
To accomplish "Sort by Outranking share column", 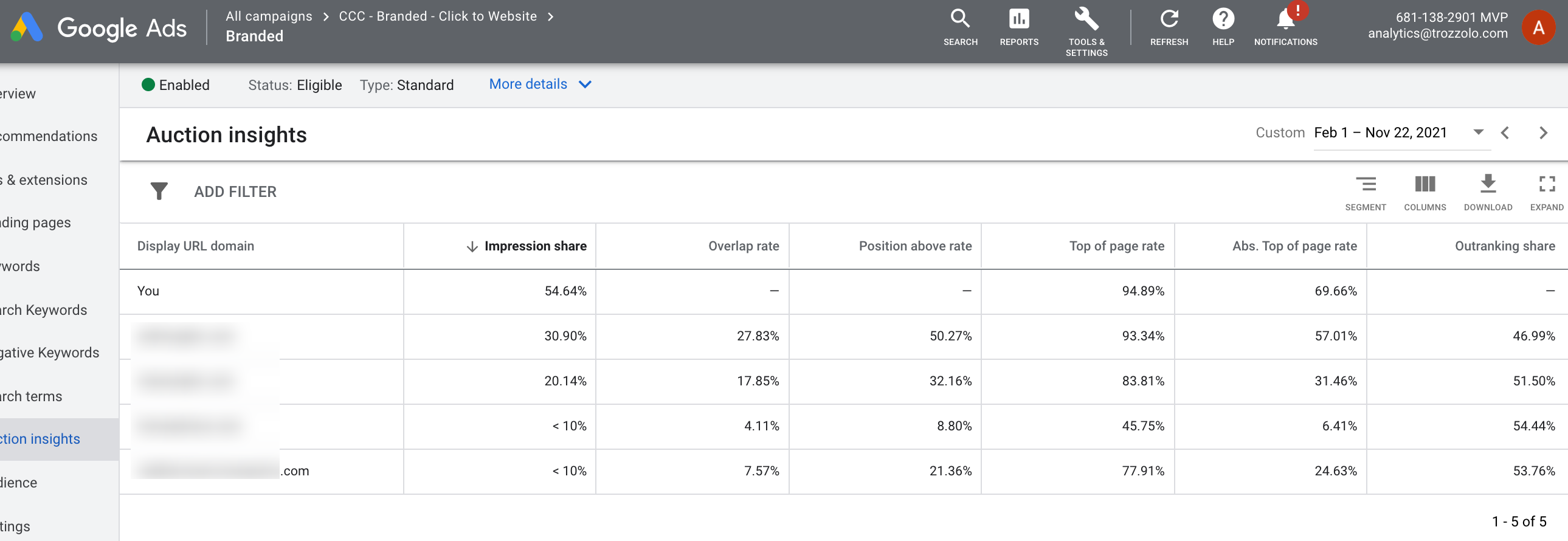I will (1505, 246).
